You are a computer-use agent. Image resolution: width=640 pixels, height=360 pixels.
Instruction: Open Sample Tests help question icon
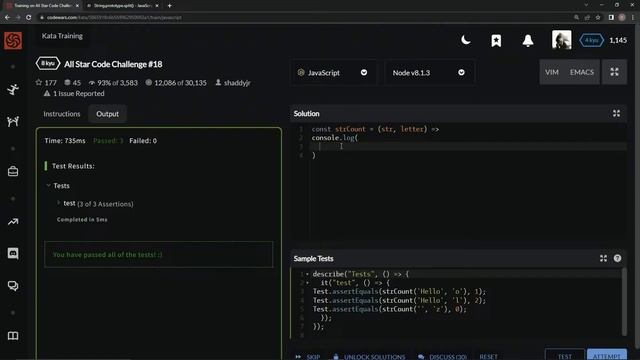click(617, 258)
